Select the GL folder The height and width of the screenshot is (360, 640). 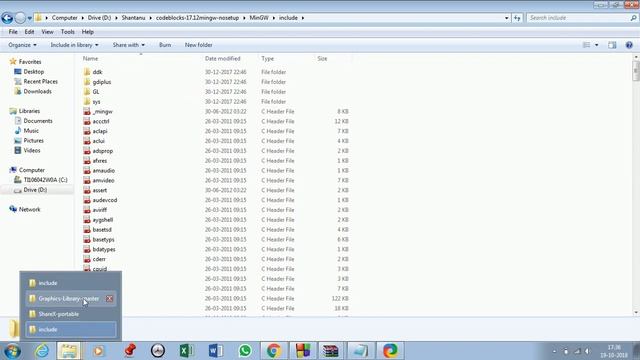(x=96, y=92)
